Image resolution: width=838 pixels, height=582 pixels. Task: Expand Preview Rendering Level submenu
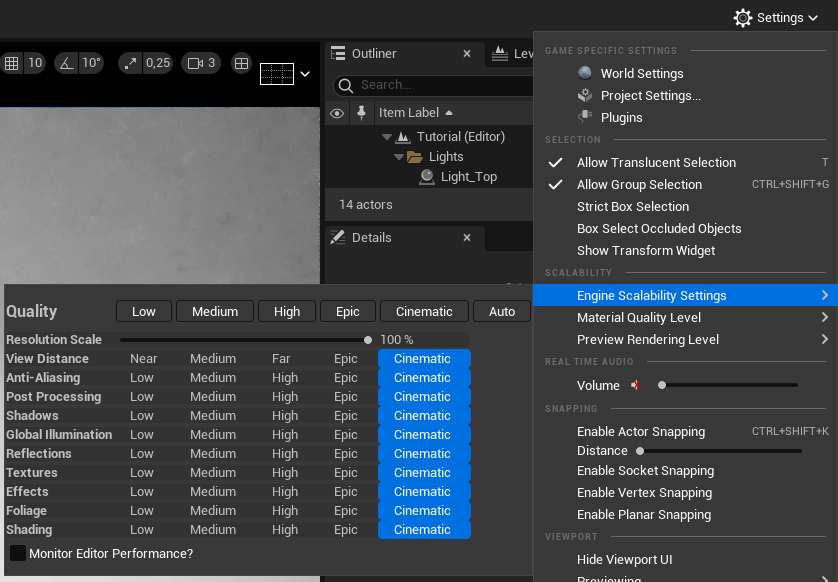[x=686, y=339]
